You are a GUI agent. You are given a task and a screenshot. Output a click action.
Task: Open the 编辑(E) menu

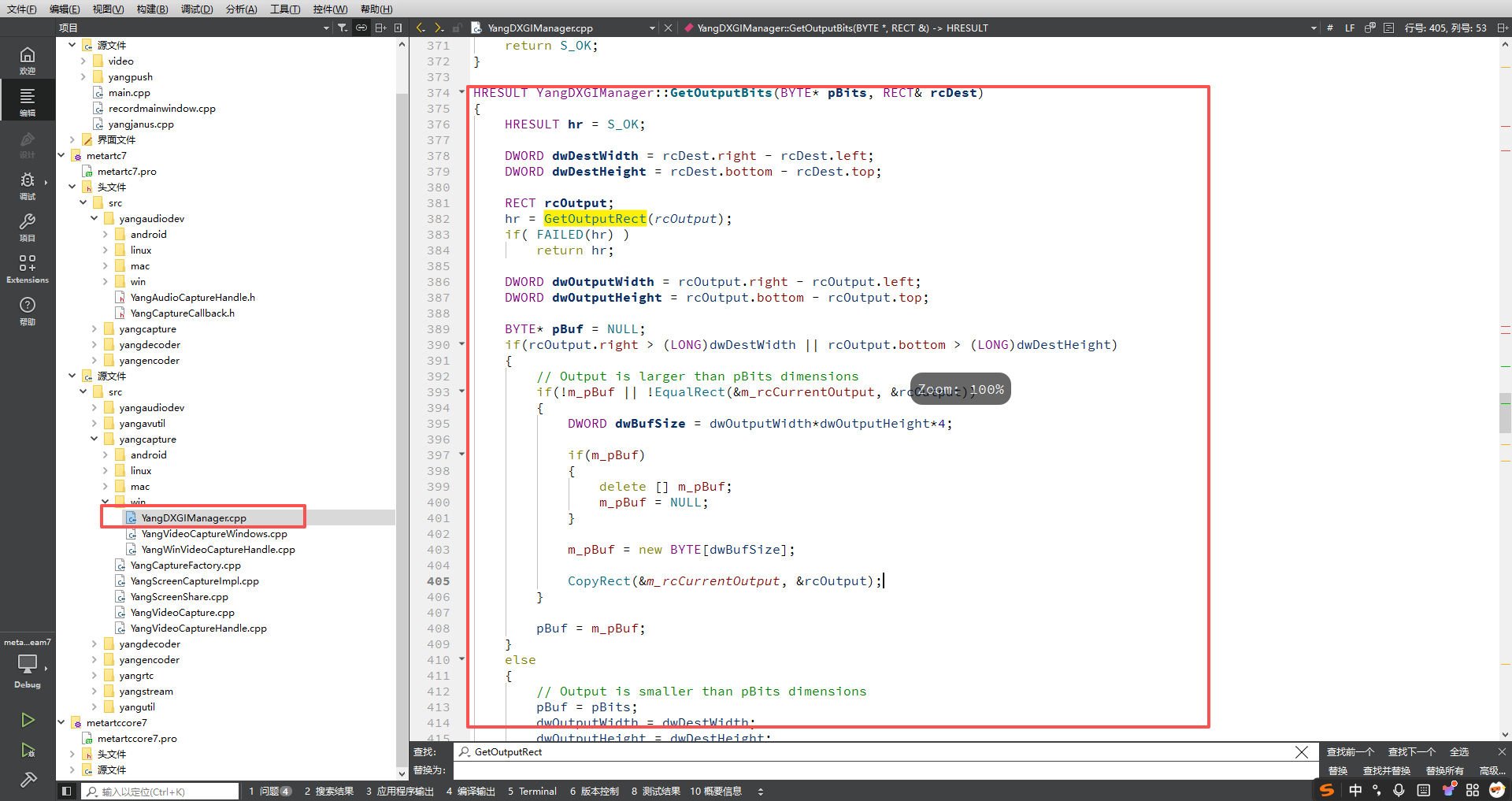click(x=65, y=9)
